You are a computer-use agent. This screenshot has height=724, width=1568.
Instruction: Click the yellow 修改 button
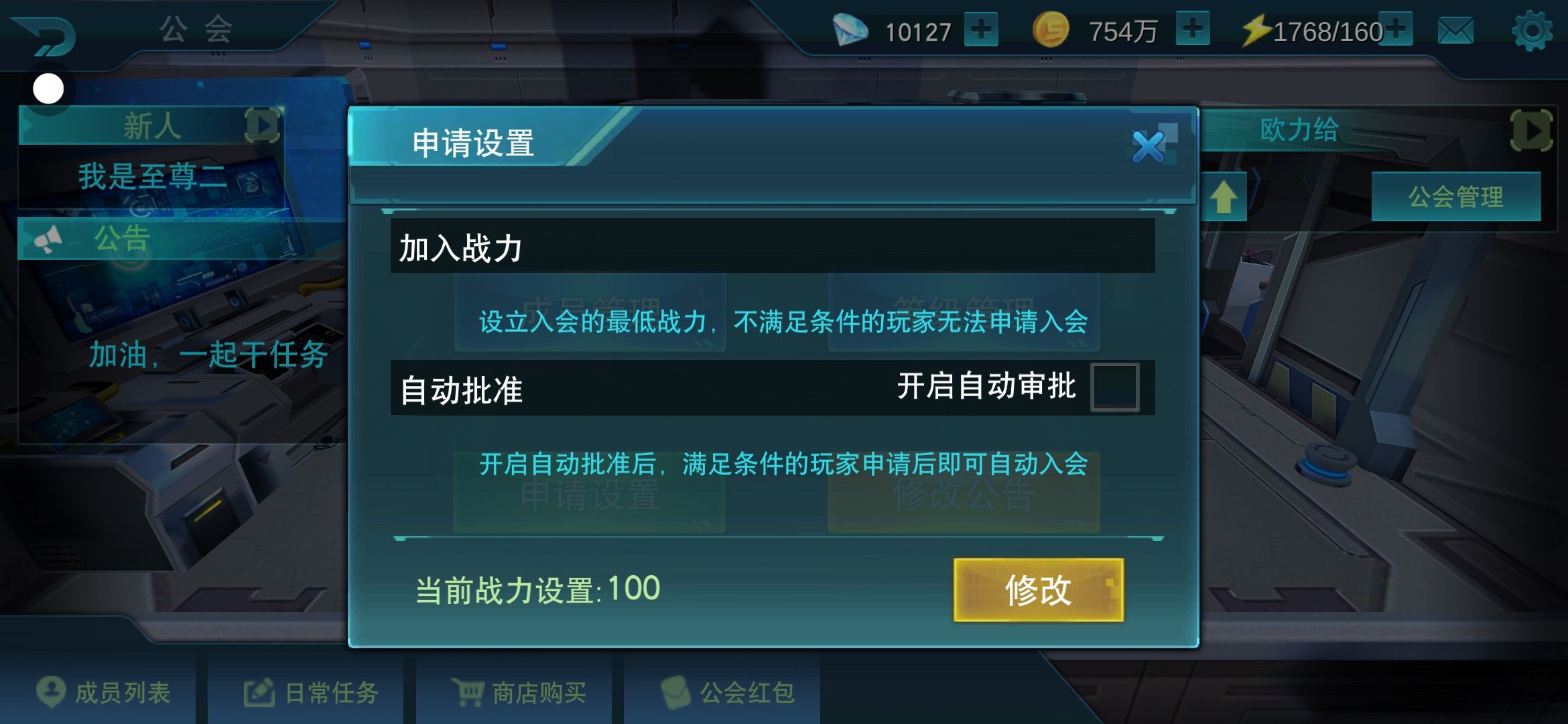click(1039, 590)
